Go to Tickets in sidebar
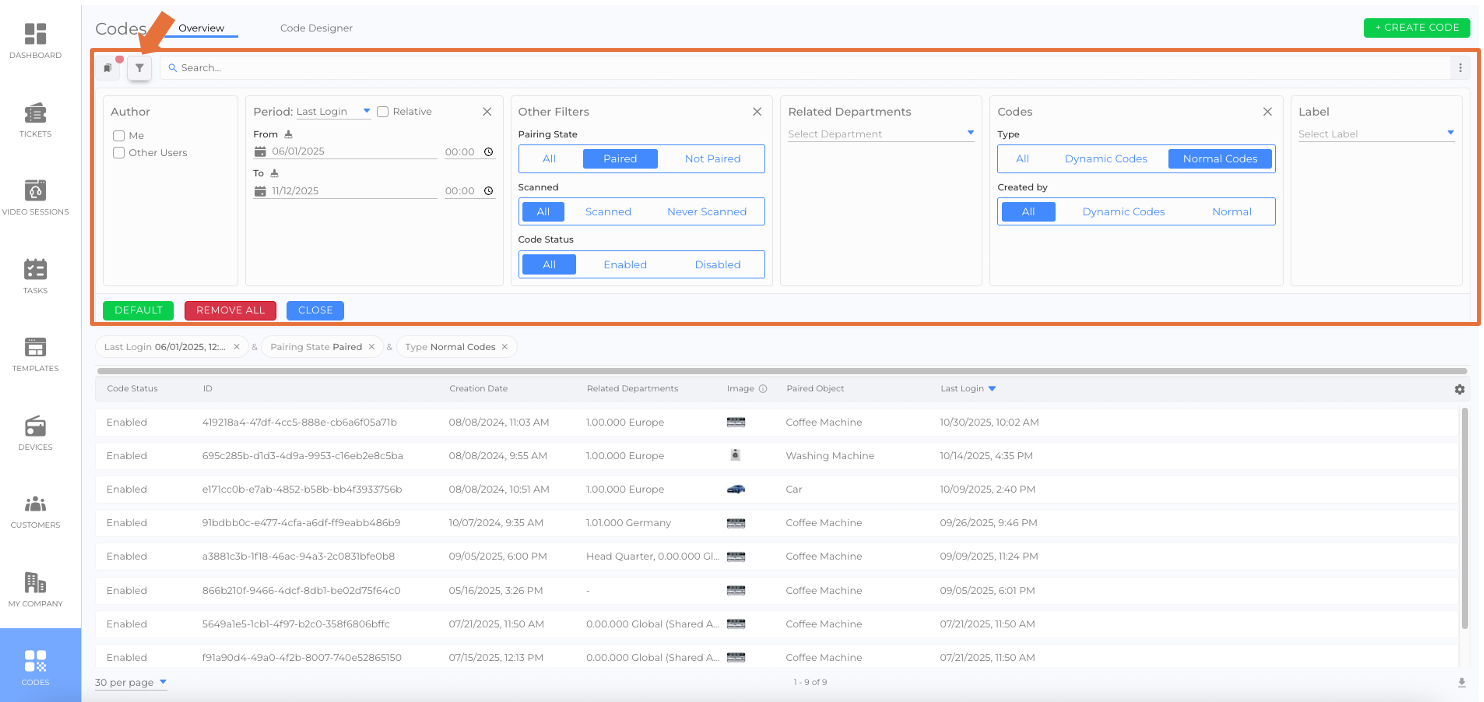The image size is (1484, 702). click(35, 120)
